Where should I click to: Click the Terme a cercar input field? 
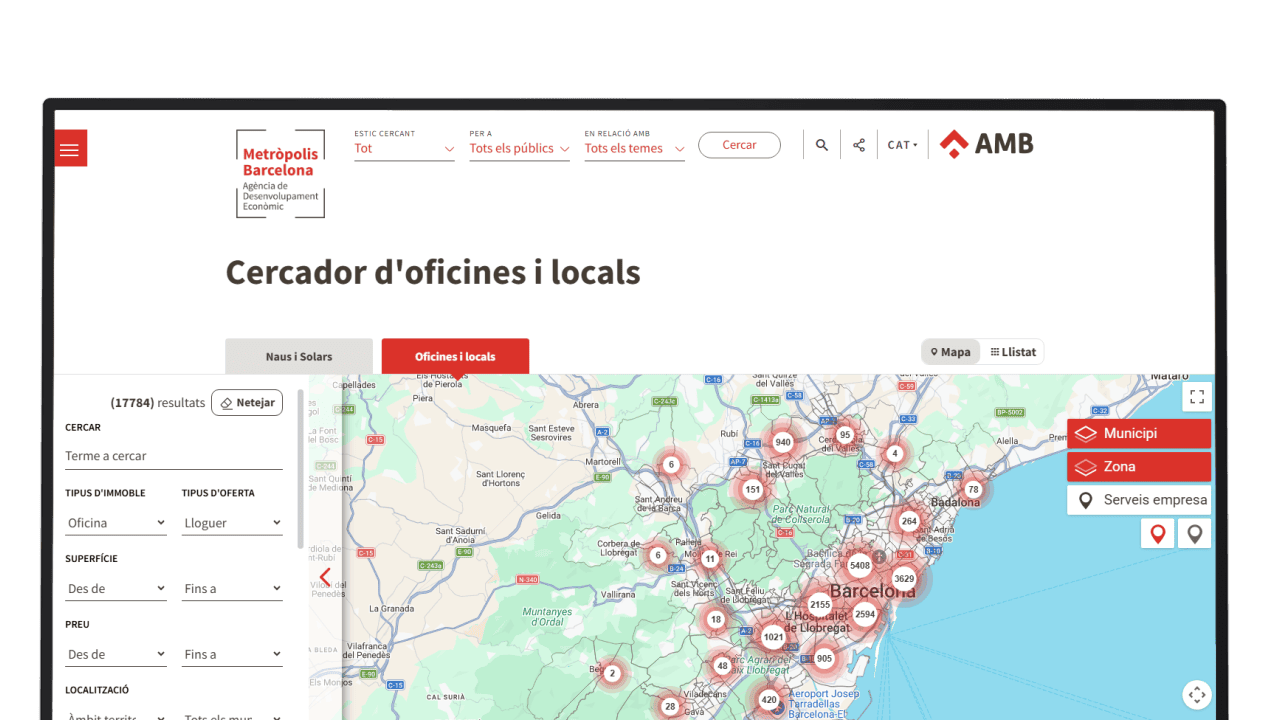pyautogui.click(x=173, y=456)
